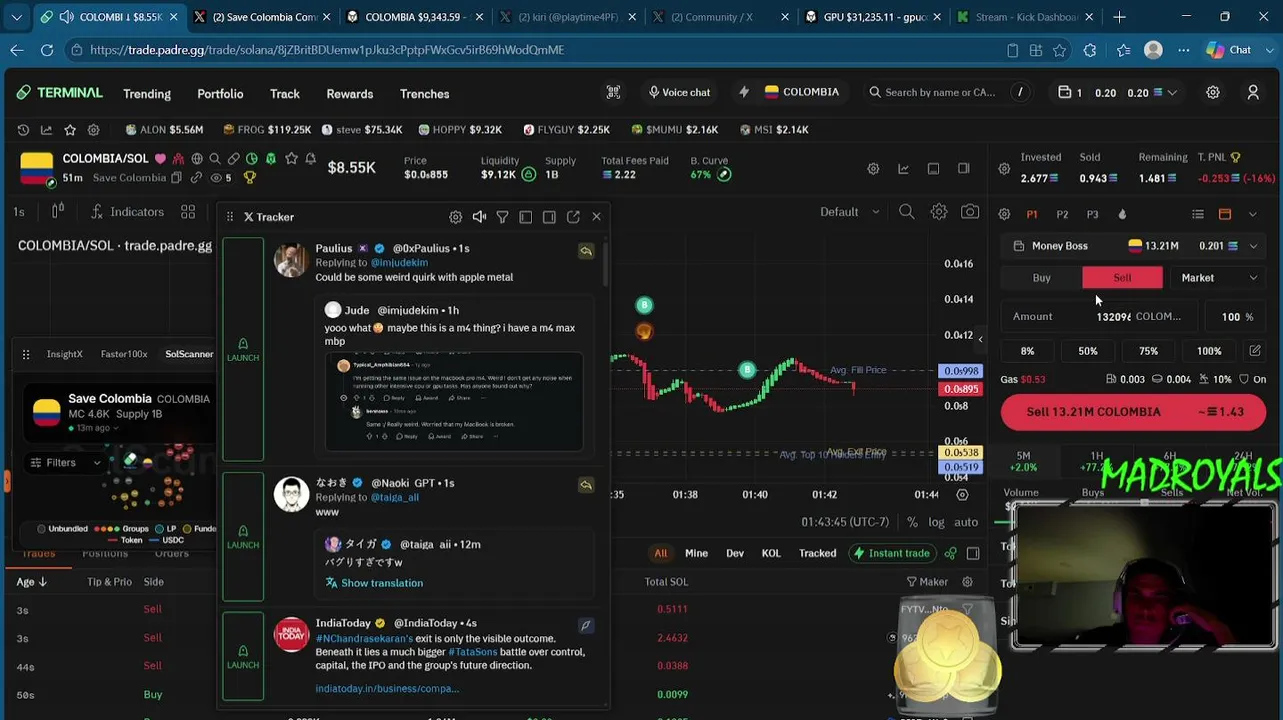Select the Buy side toggle
1283x720 pixels.
[x=1041, y=278]
